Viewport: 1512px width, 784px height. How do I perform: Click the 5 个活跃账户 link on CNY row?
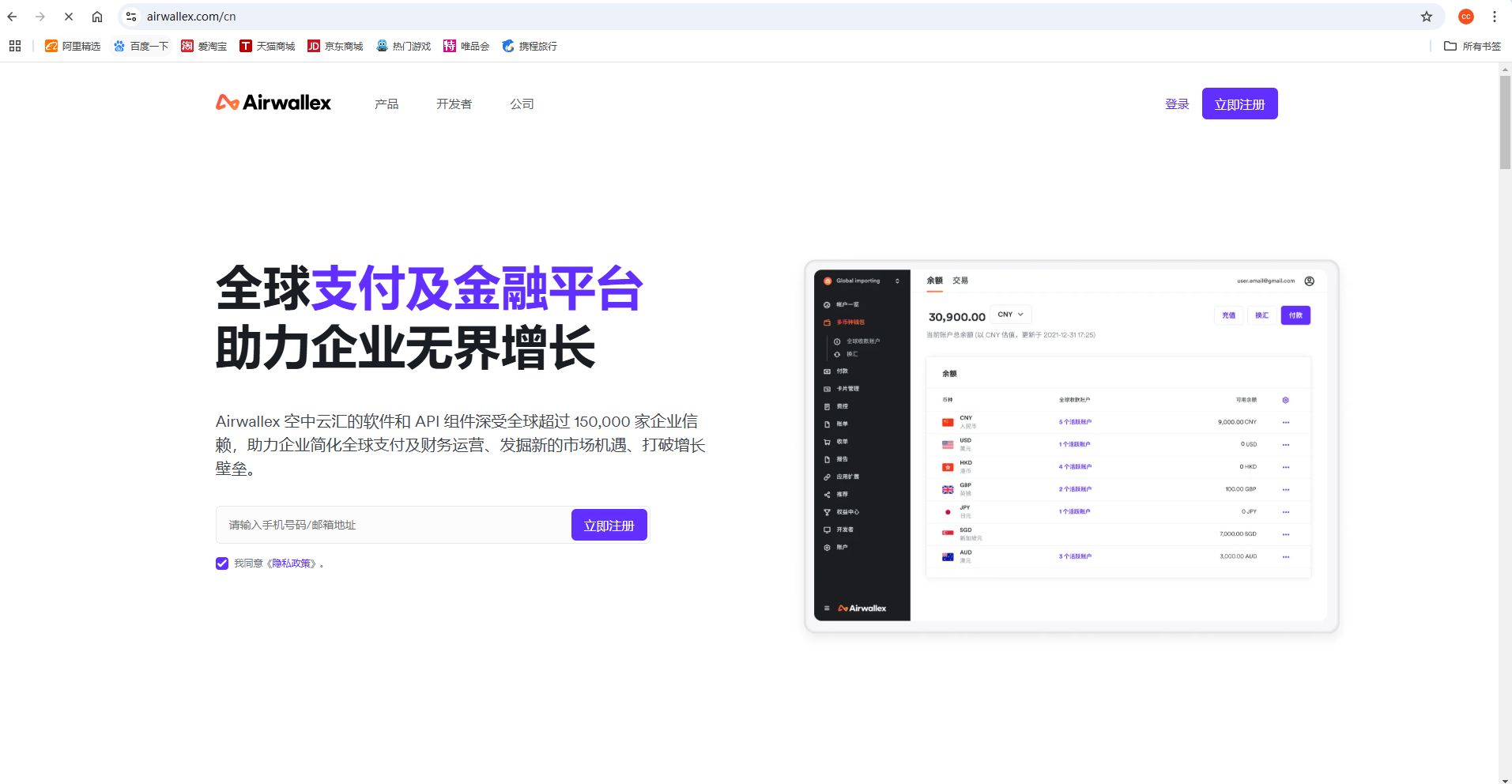click(1075, 422)
